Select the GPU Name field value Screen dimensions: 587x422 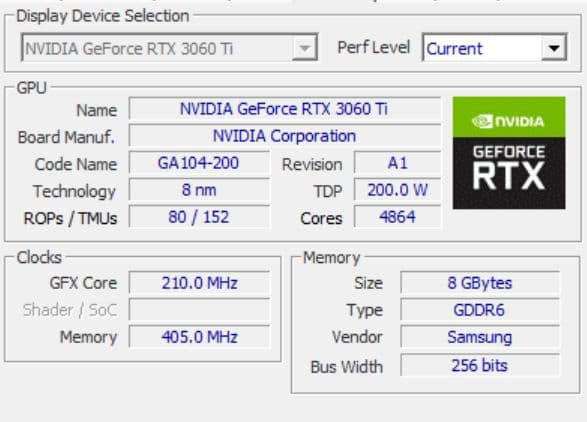click(285, 109)
